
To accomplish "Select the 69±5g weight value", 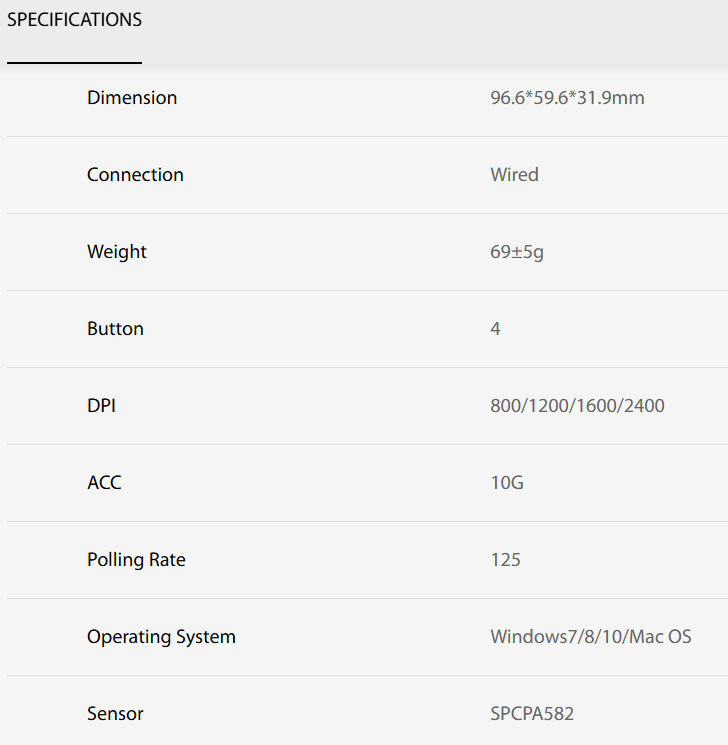I will 517,252.
